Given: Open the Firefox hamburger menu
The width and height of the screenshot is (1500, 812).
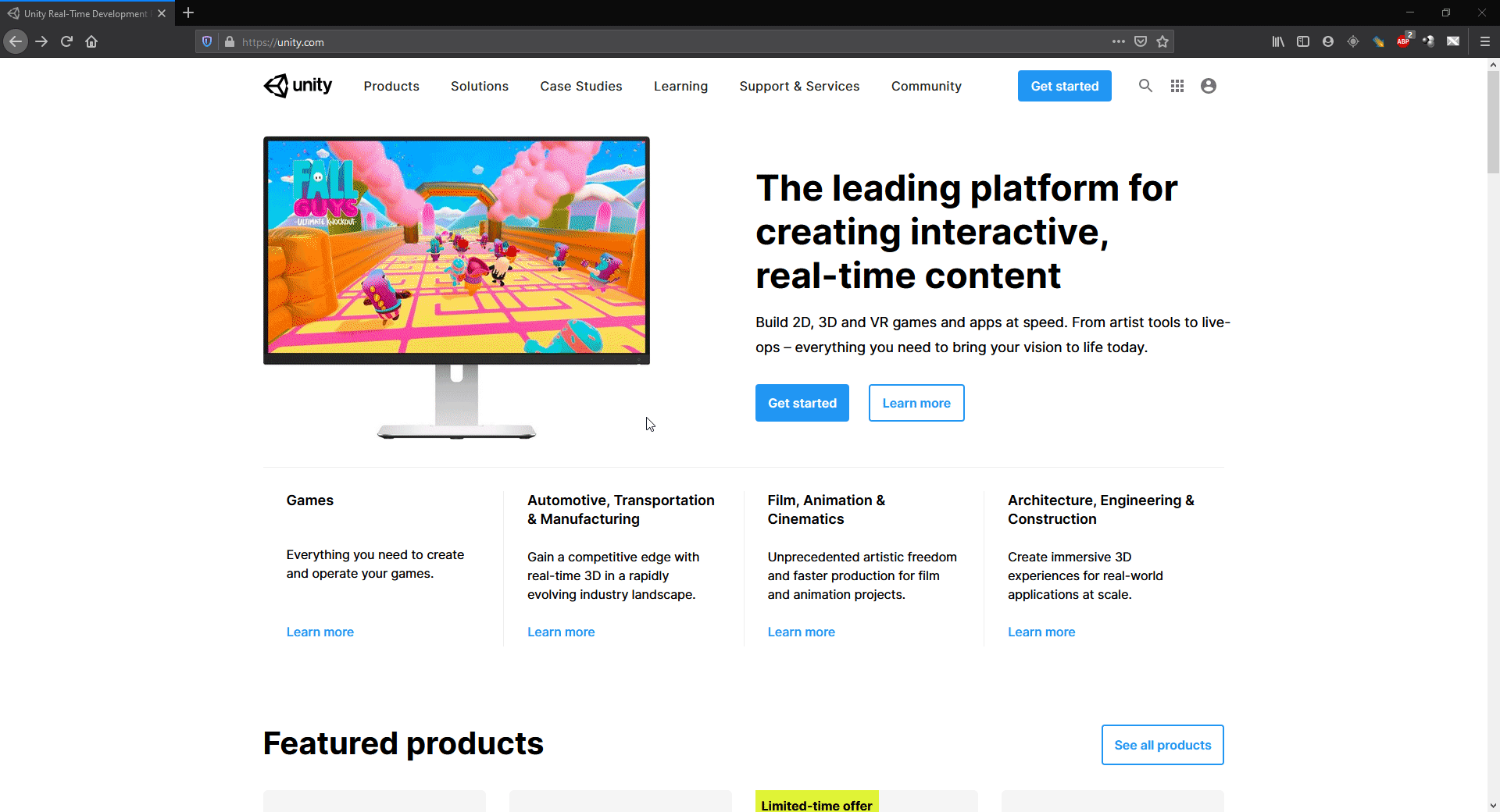Looking at the screenshot, I should point(1485,41).
